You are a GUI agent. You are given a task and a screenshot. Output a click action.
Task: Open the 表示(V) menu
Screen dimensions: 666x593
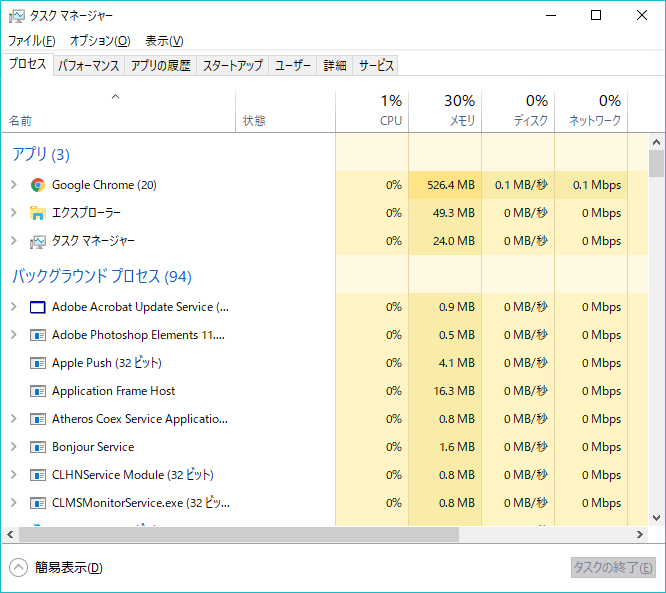pyautogui.click(x=164, y=41)
